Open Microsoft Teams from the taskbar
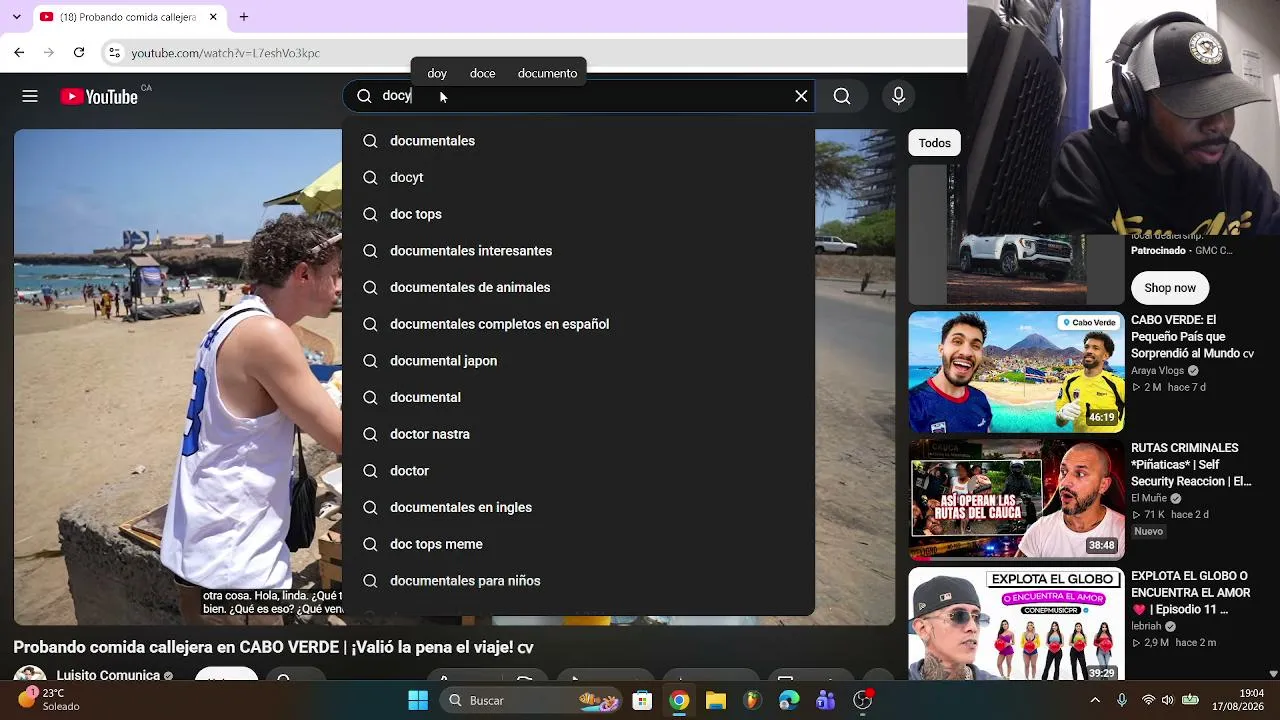This screenshot has height=720, width=1280. tap(826, 700)
